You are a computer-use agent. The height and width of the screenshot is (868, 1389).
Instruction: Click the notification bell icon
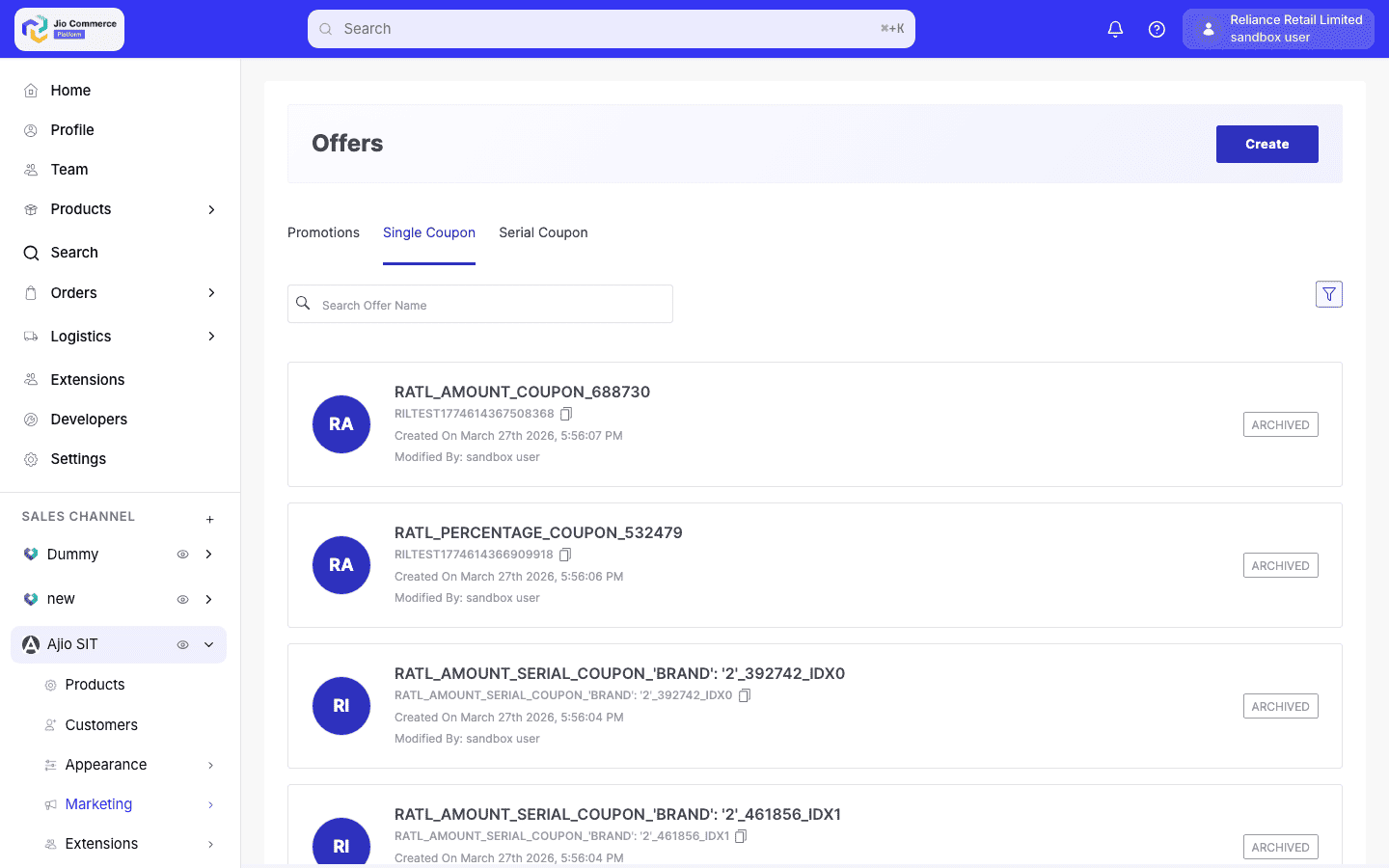click(1115, 29)
